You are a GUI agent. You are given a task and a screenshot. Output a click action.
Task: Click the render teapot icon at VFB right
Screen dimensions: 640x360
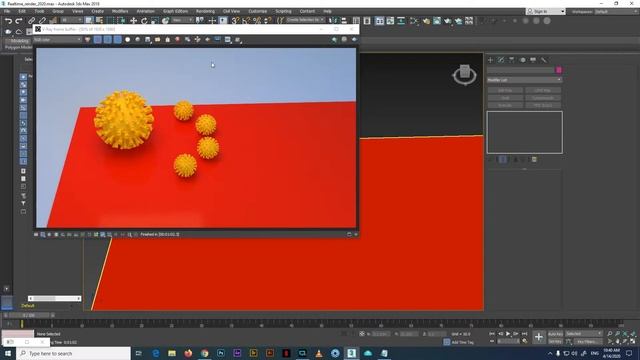tap(354, 40)
